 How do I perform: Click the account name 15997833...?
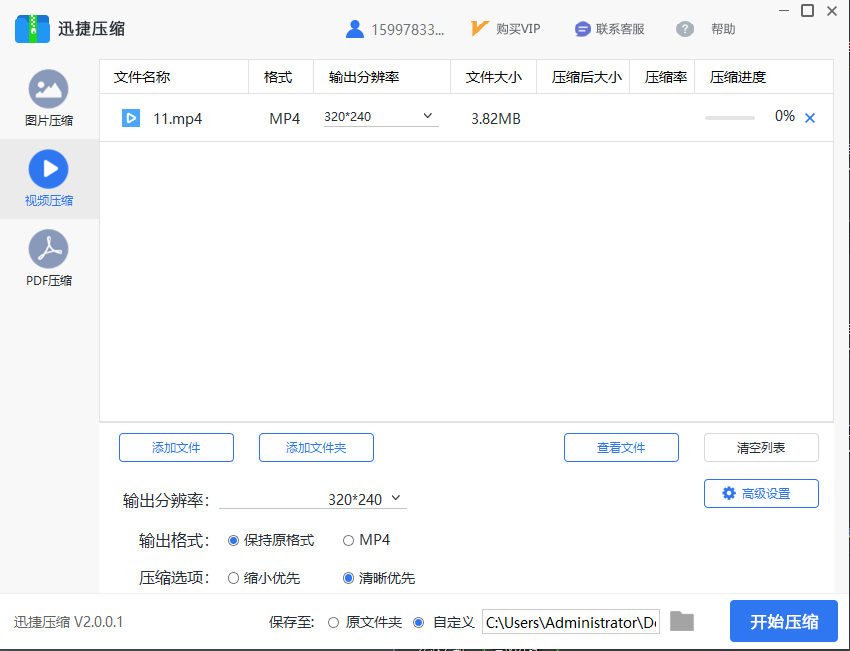coord(408,30)
